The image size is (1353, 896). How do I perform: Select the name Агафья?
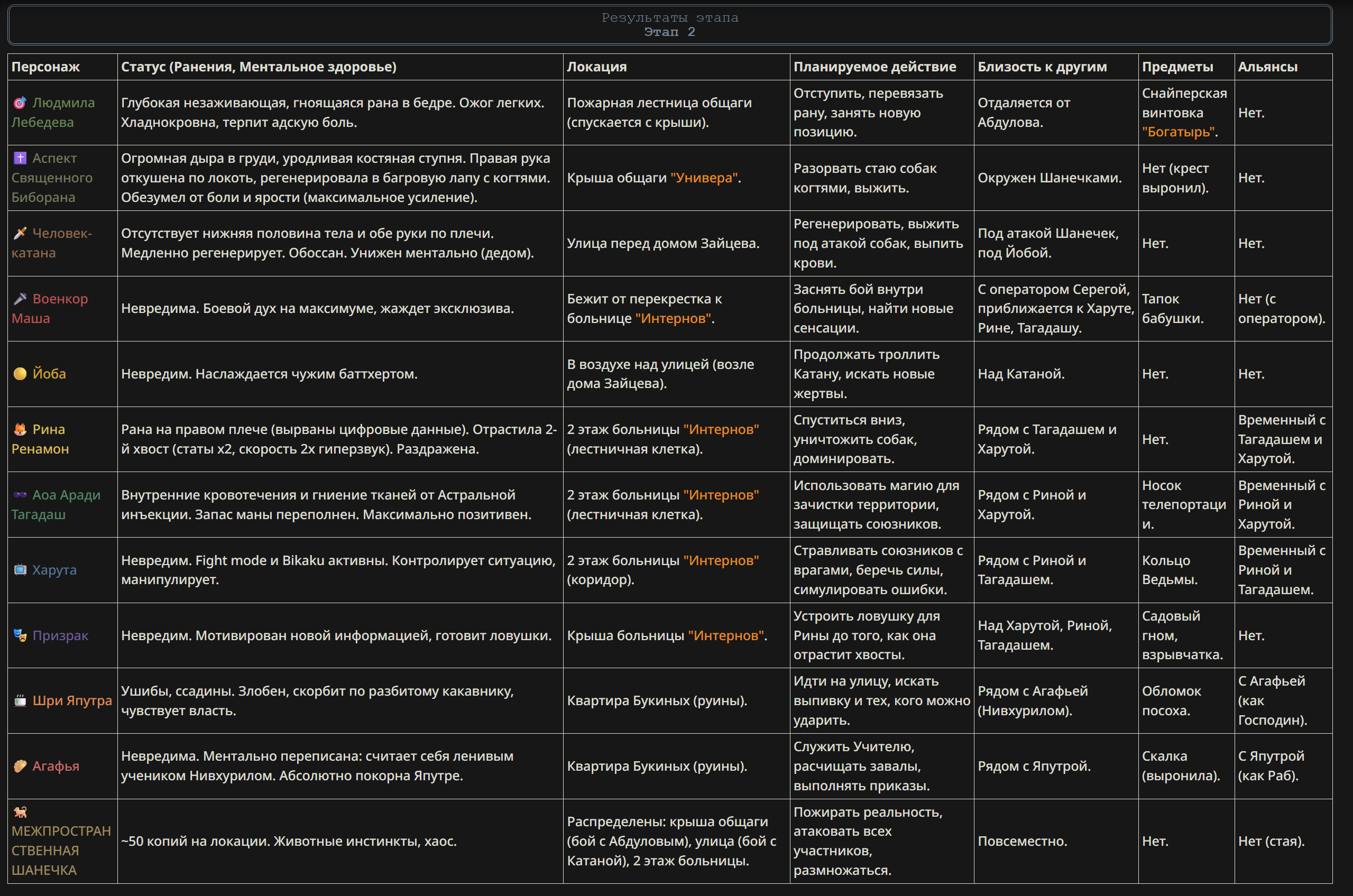click(x=56, y=766)
